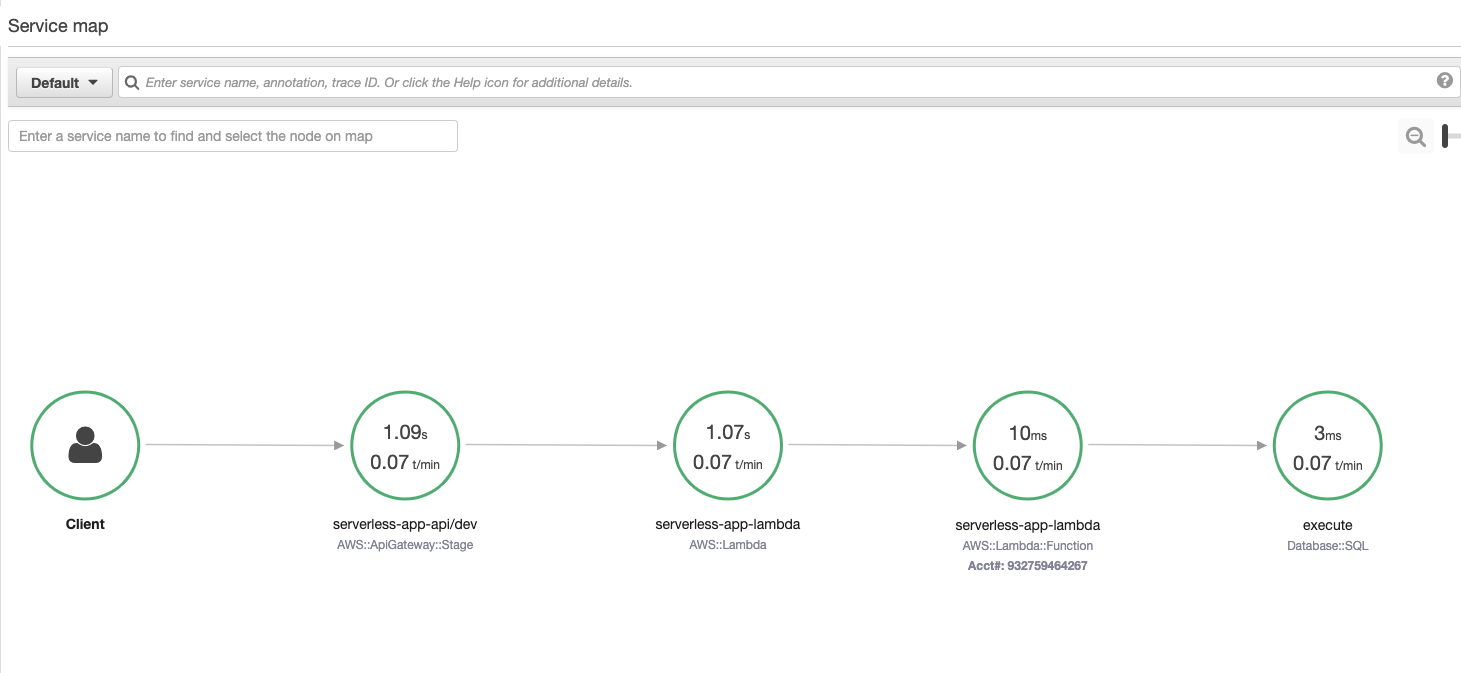Screen dimensions: 1461x673
Task: Click the Acct# 932759464267 label
Action: [1027, 566]
